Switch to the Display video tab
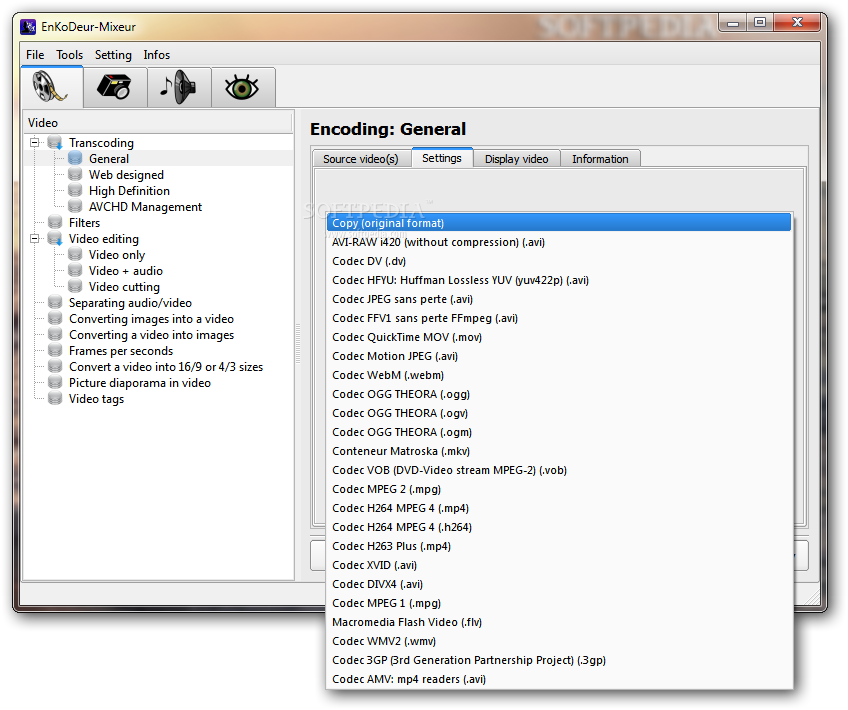Screen dimensions: 848x710 coord(516,159)
